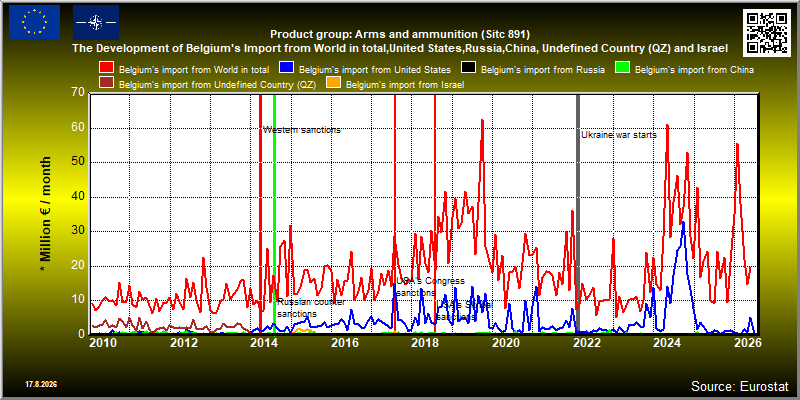The image size is (800, 400).
Task: Click the green China legend swatch
Action: [621, 69]
